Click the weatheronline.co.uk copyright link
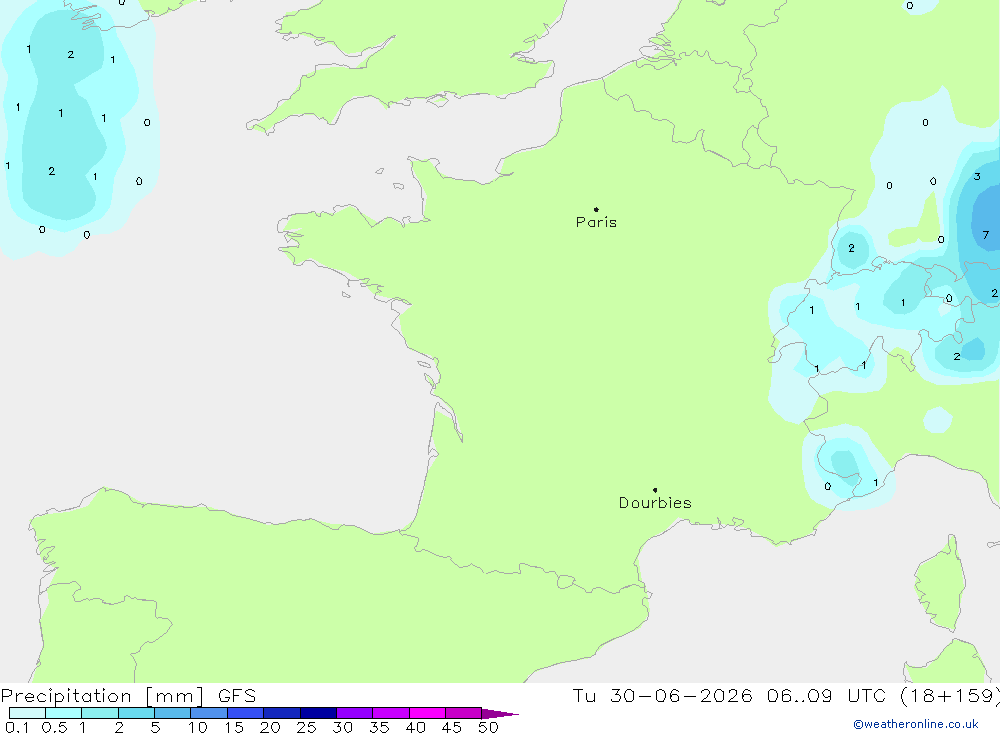The width and height of the screenshot is (1000, 733). pos(916,724)
